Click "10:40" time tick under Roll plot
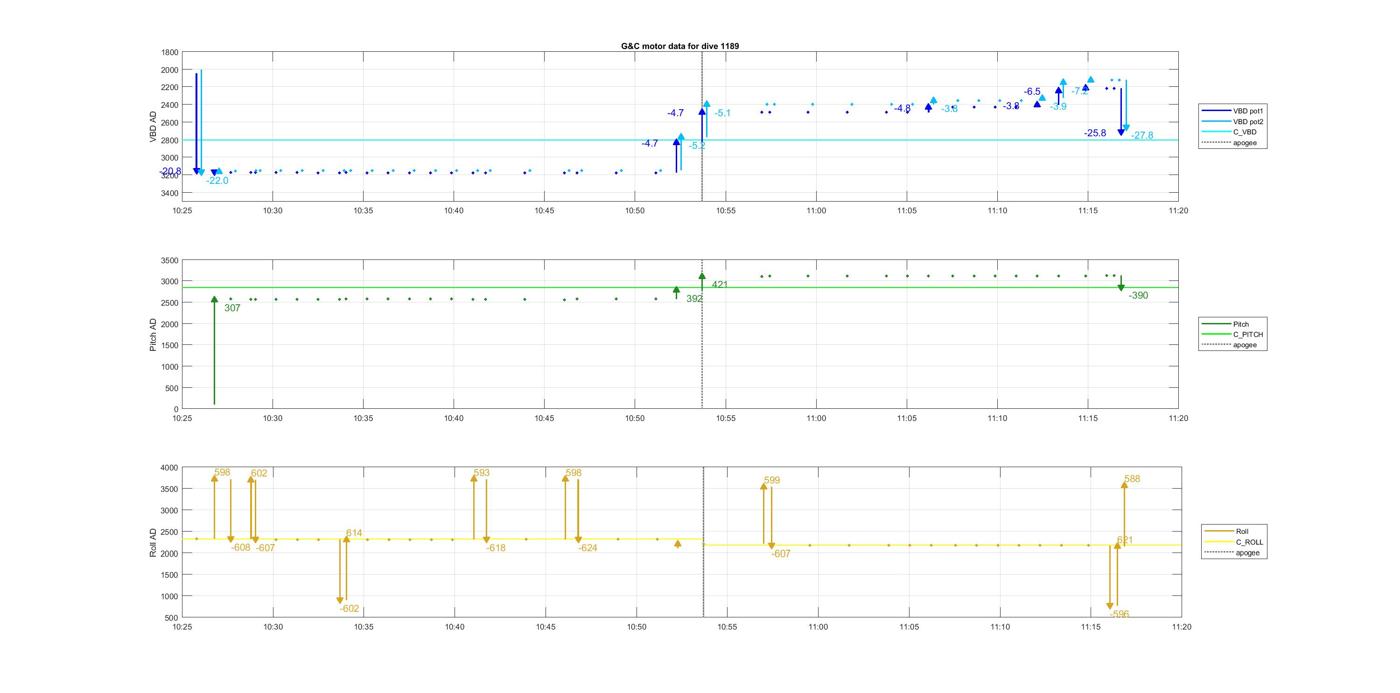The height and width of the screenshot is (693, 1400). [x=454, y=628]
